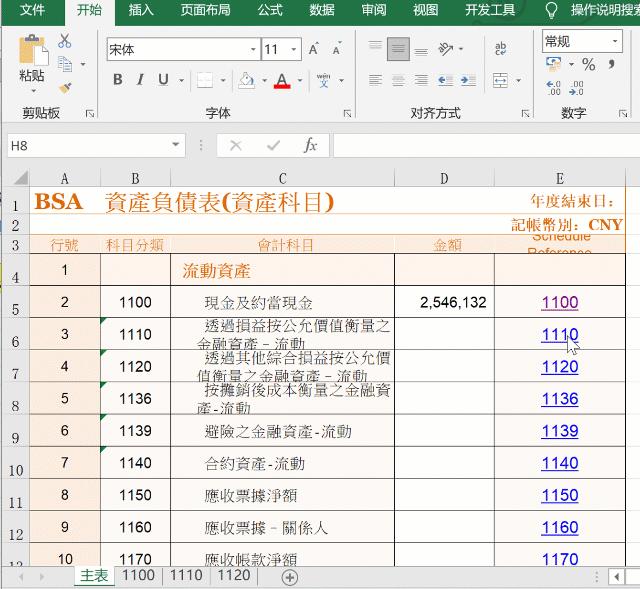Click accounting number format icon

pos(554,64)
